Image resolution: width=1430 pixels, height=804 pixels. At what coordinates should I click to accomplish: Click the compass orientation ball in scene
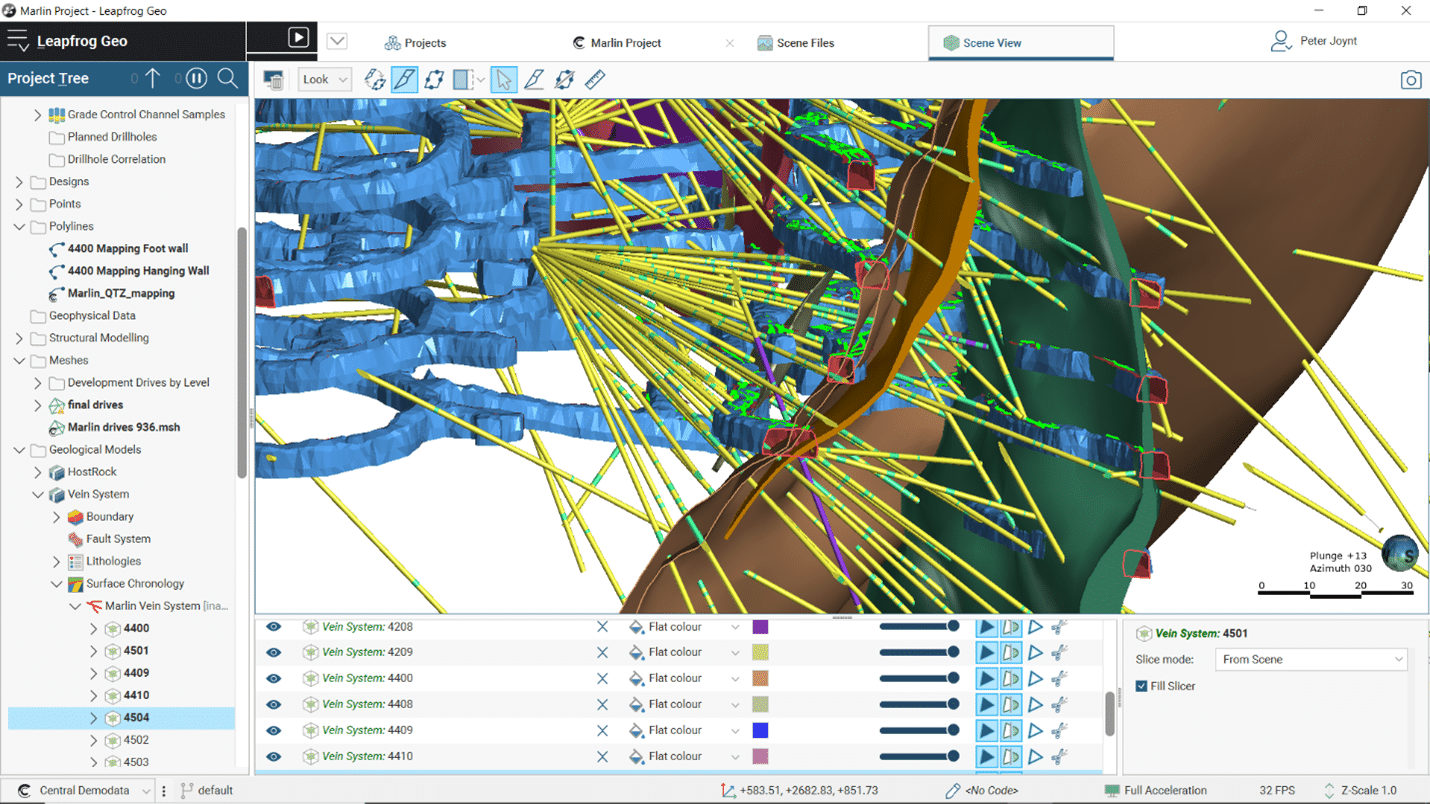coord(1399,553)
